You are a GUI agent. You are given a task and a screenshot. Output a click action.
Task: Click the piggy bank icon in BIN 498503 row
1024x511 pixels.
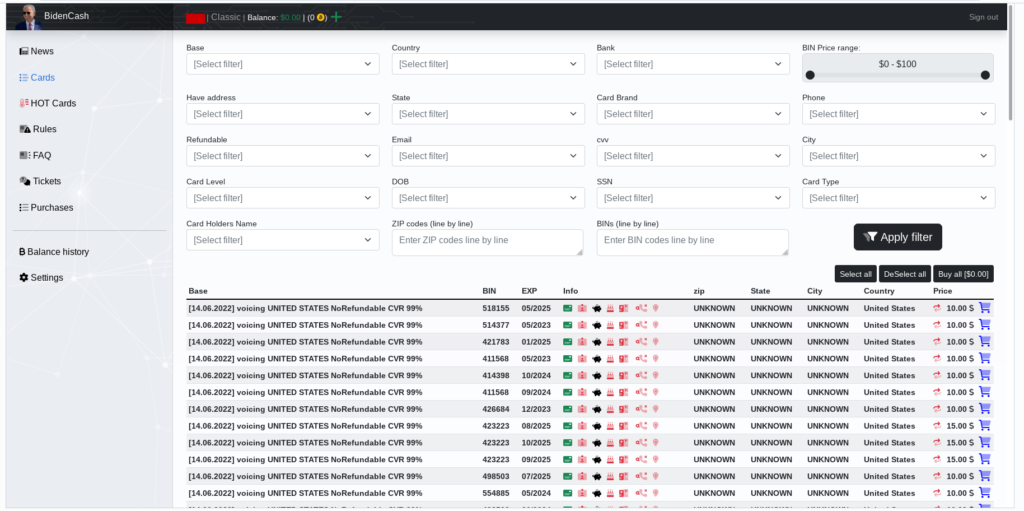coord(596,476)
